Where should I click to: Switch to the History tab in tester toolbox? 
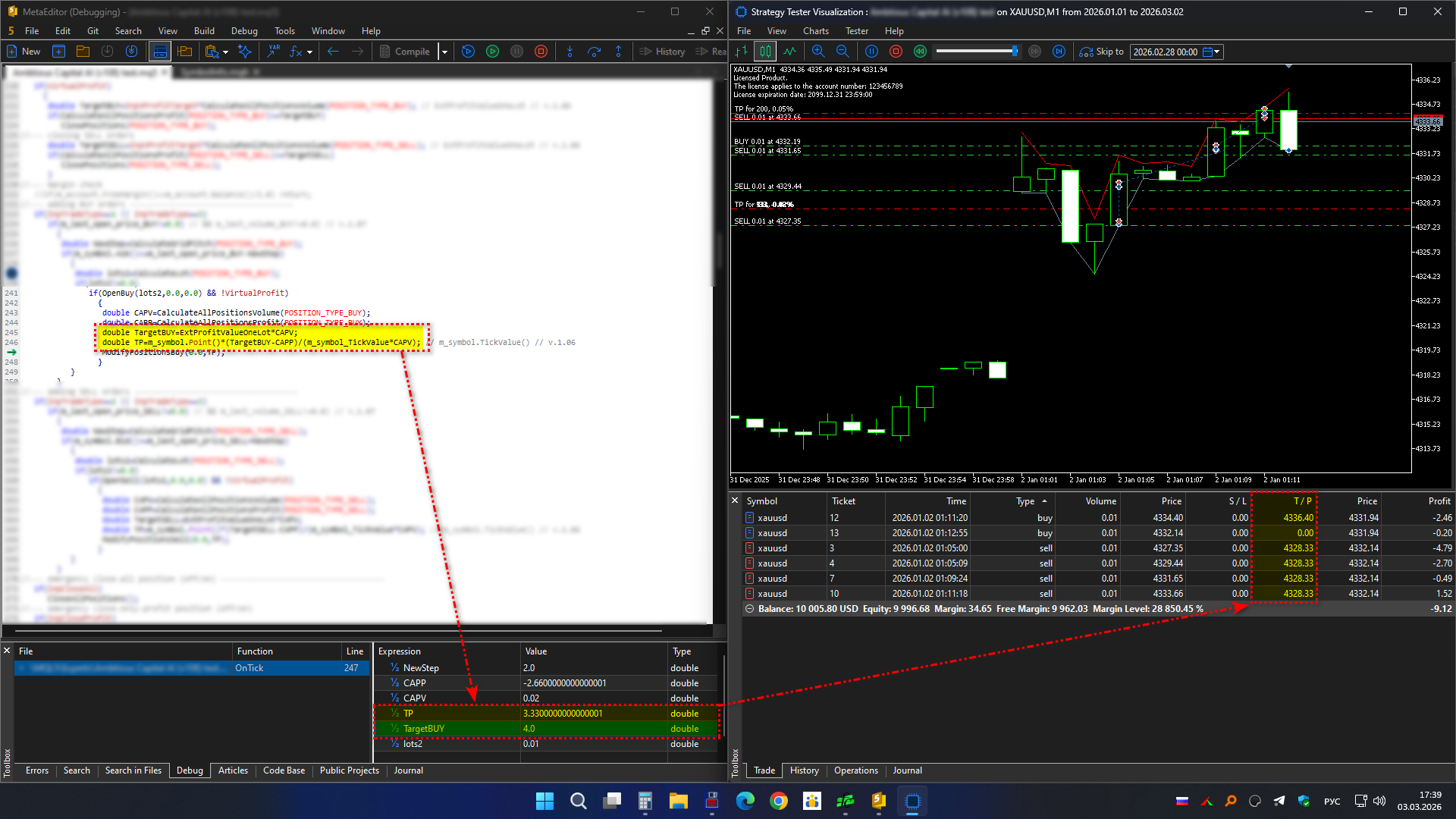pyautogui.click(x=804, y=770)
